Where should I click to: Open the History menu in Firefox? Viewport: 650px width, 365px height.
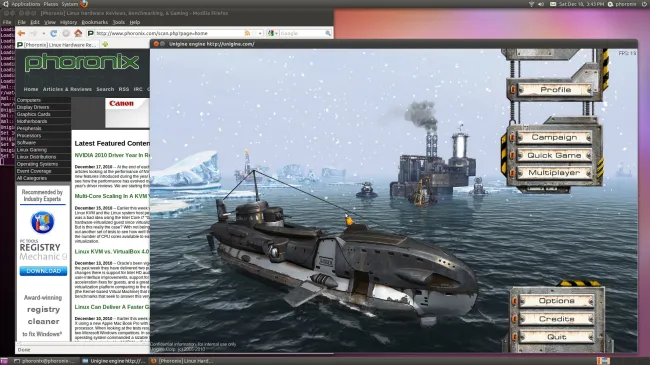coord(68,22)
